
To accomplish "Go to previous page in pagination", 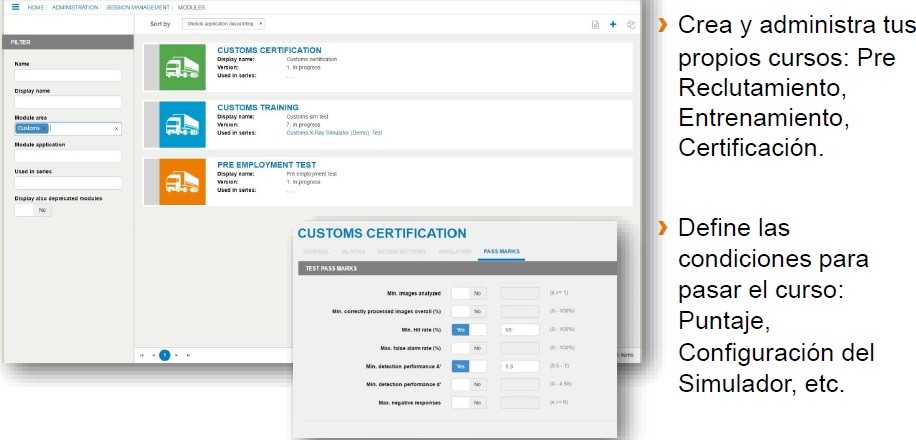I will [153, 355].
